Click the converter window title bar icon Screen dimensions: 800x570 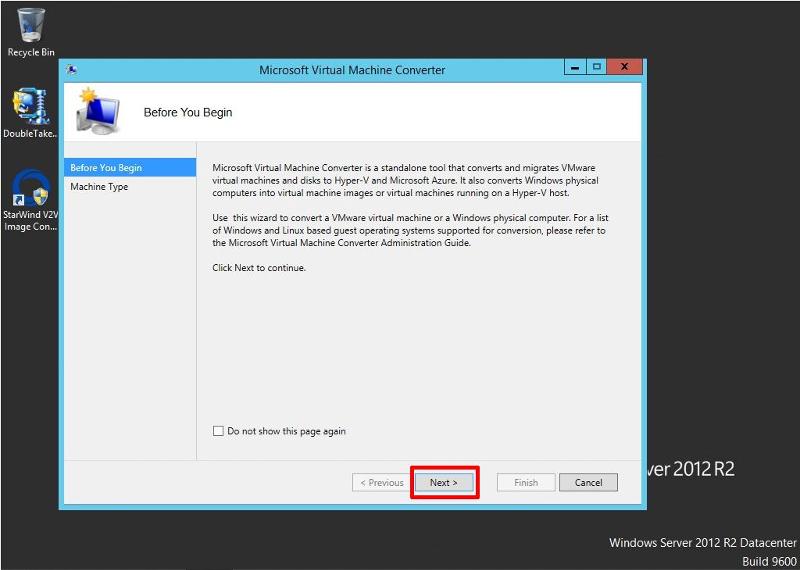pos(72,70)
